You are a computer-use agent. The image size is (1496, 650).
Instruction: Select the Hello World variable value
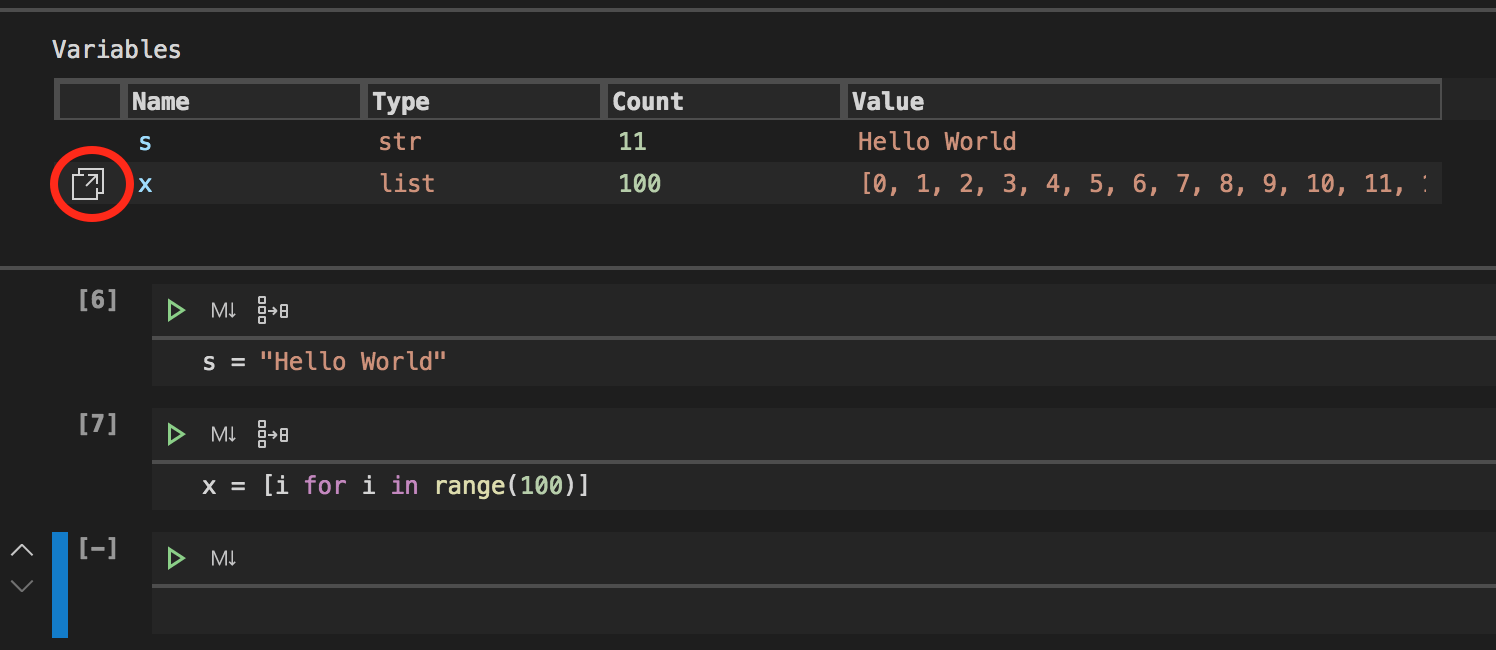coord(936,142)
